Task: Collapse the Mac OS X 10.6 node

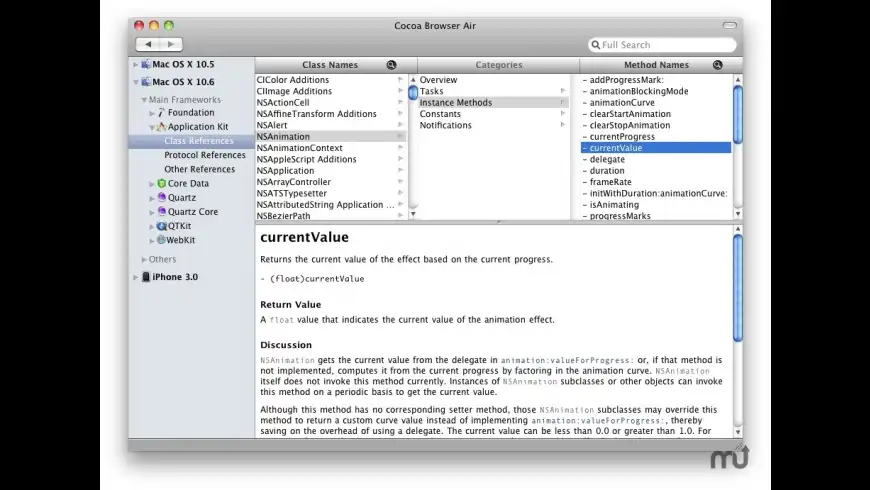Action: click(x=135, y=82)
